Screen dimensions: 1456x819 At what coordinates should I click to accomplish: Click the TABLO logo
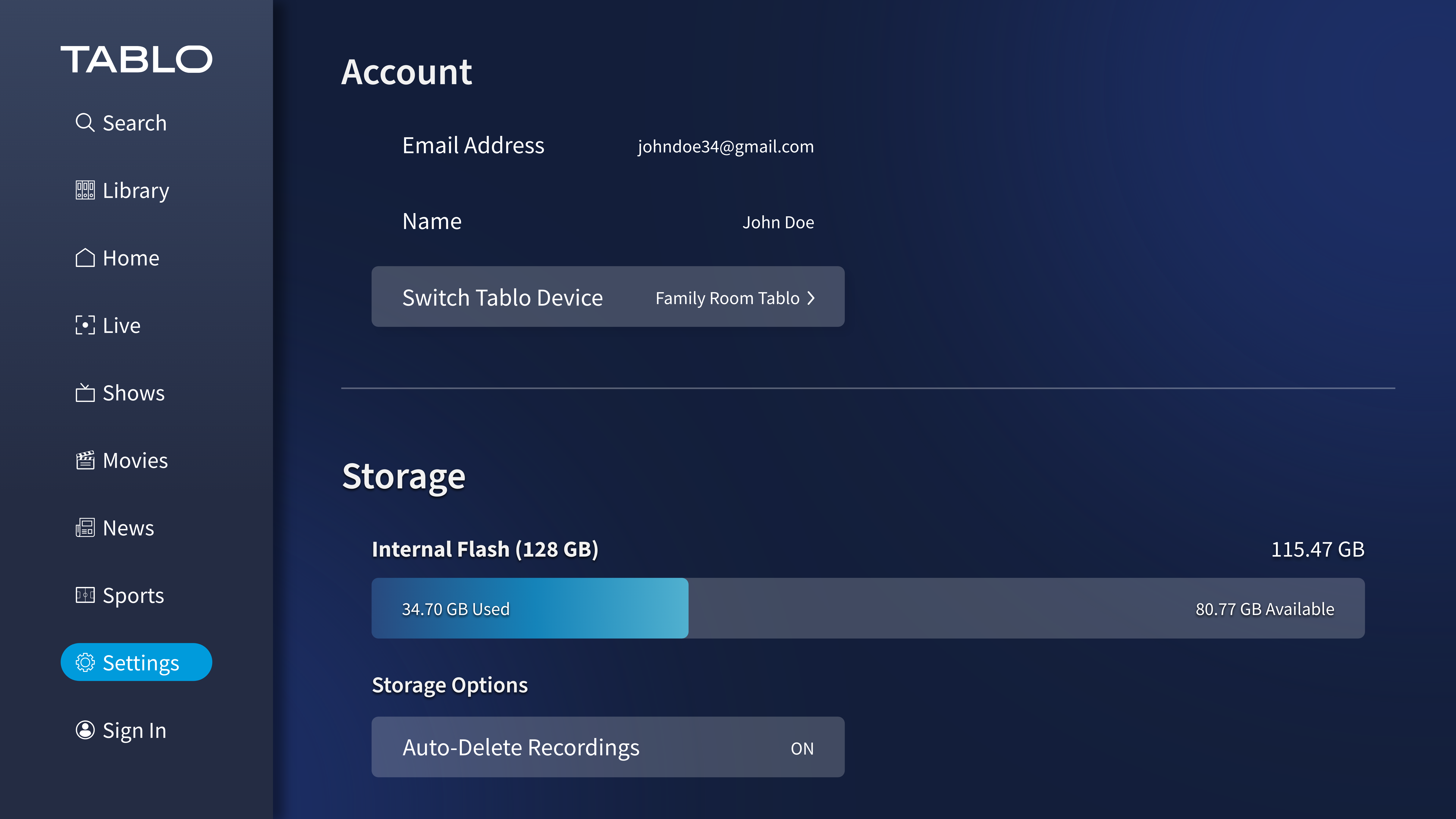click(136, 59)
